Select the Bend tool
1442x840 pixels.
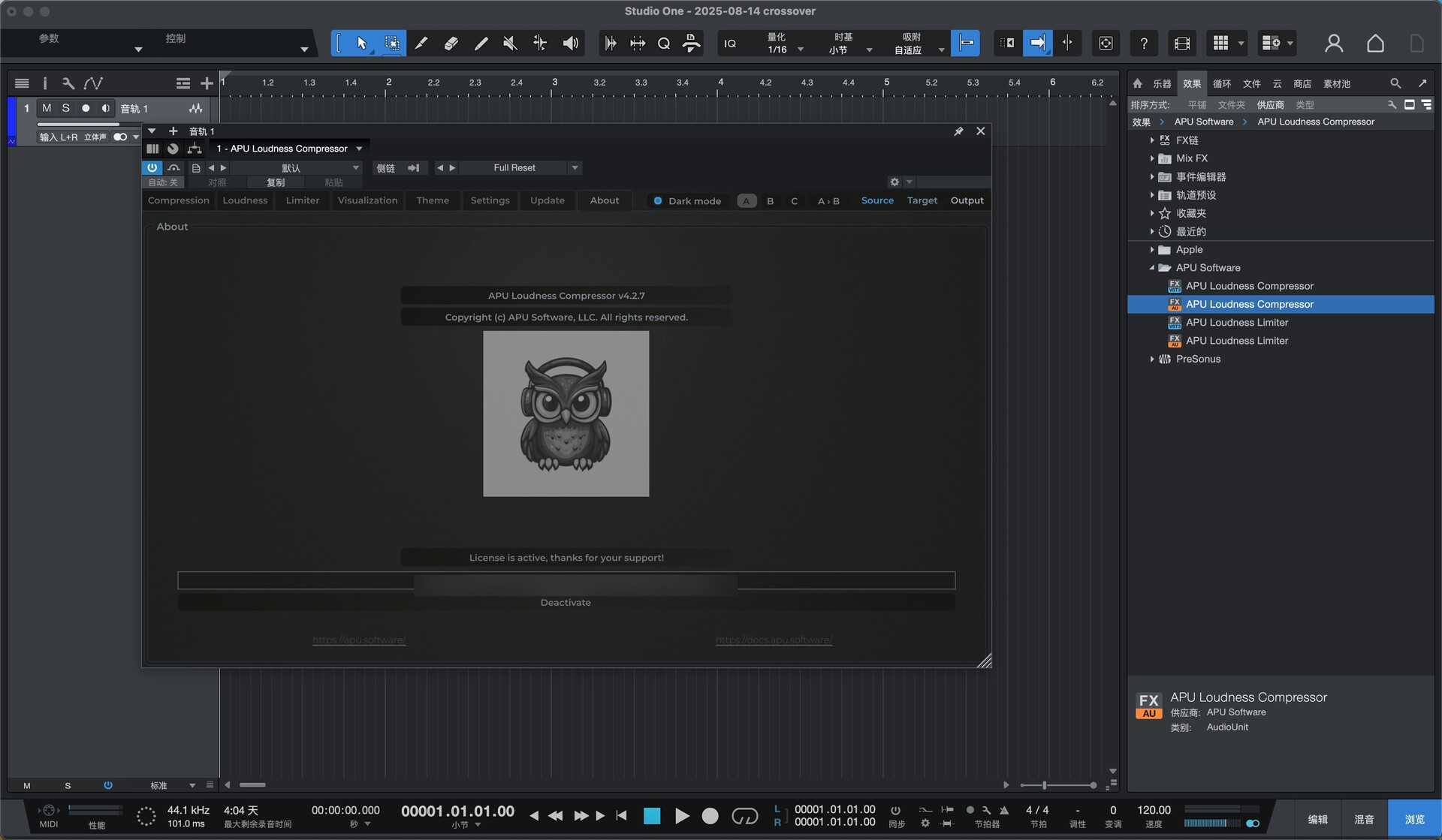[540, 44]
